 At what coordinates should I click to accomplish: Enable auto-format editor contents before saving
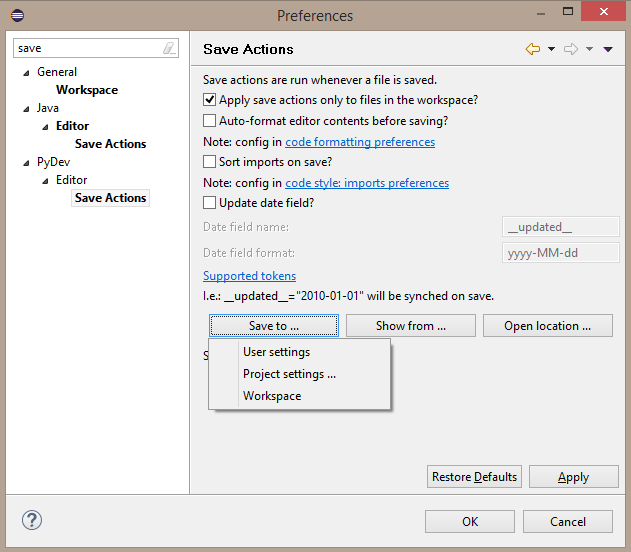coord(209,121)
